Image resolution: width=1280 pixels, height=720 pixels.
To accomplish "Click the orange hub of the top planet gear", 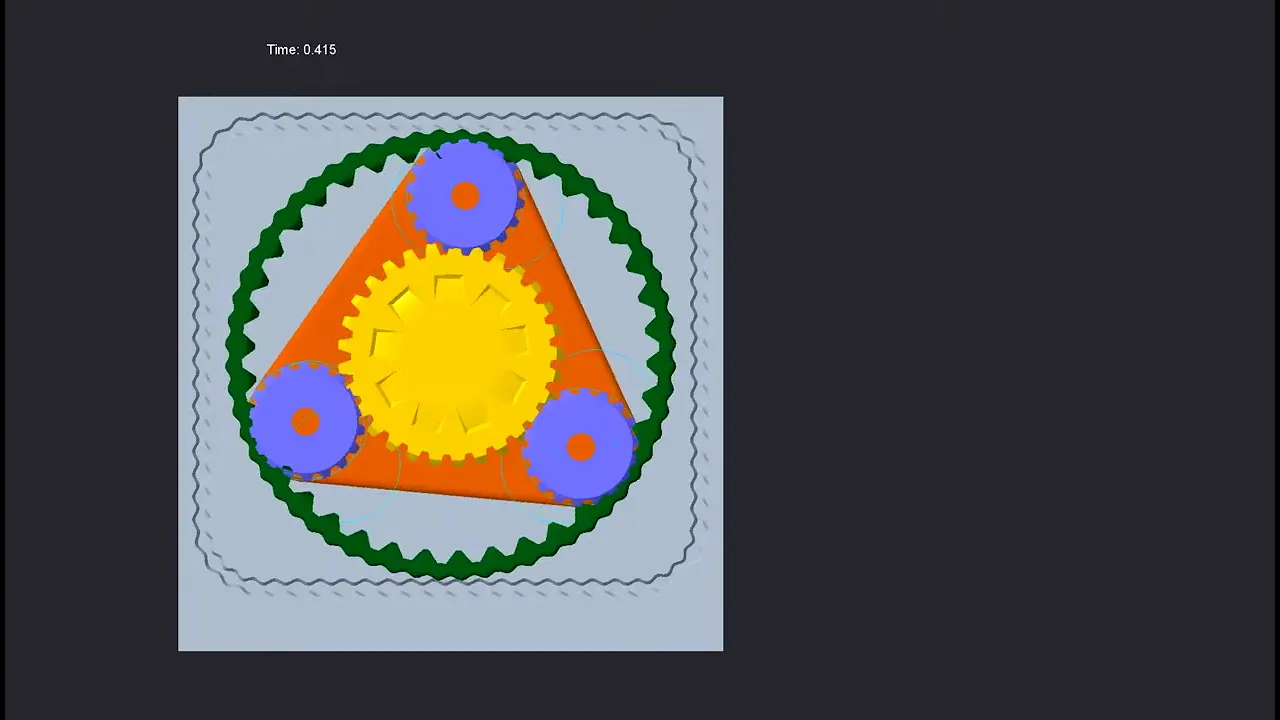I will (x=465, y=196).
